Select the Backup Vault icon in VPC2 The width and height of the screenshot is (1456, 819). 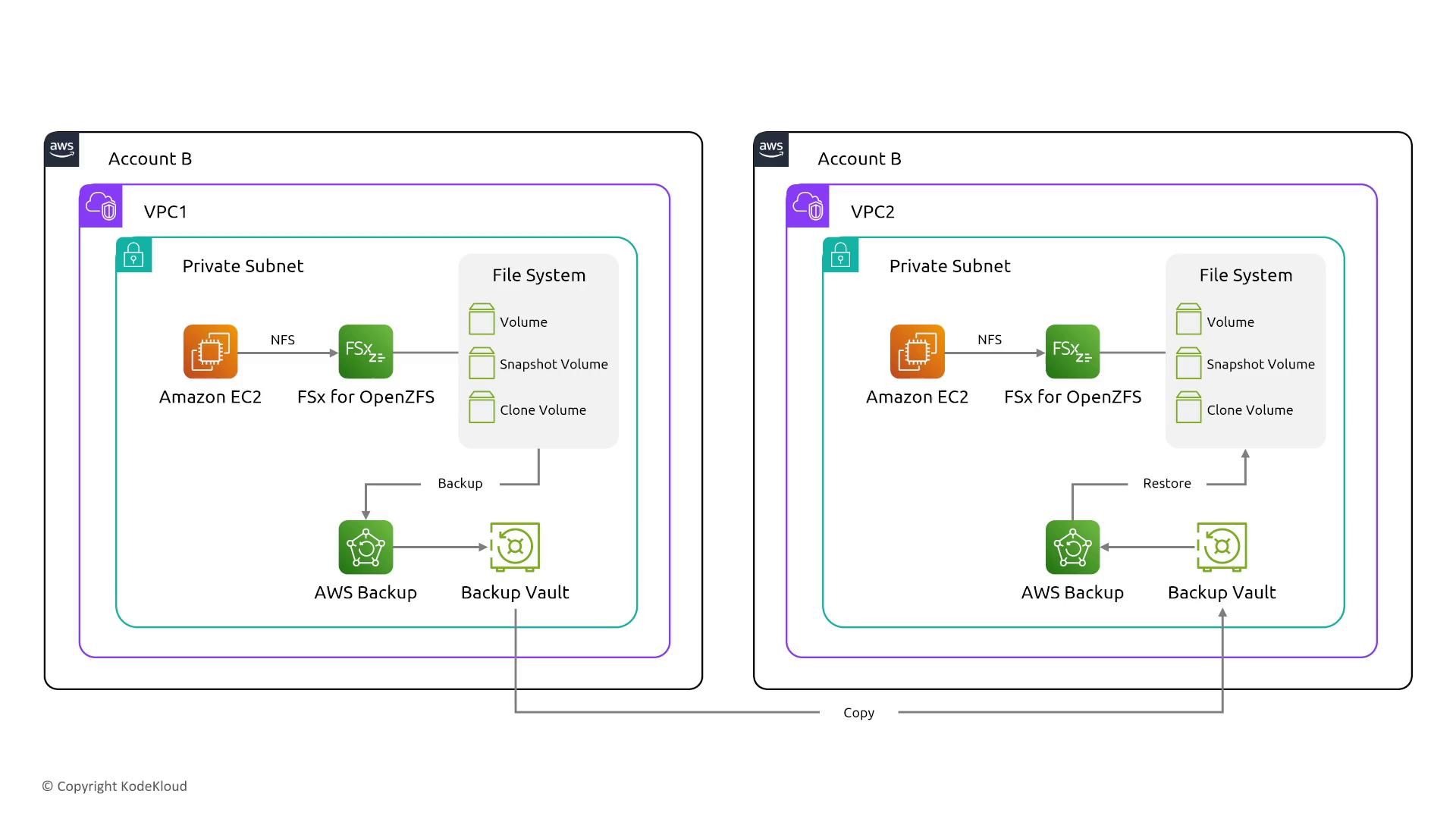(1222, 547)
